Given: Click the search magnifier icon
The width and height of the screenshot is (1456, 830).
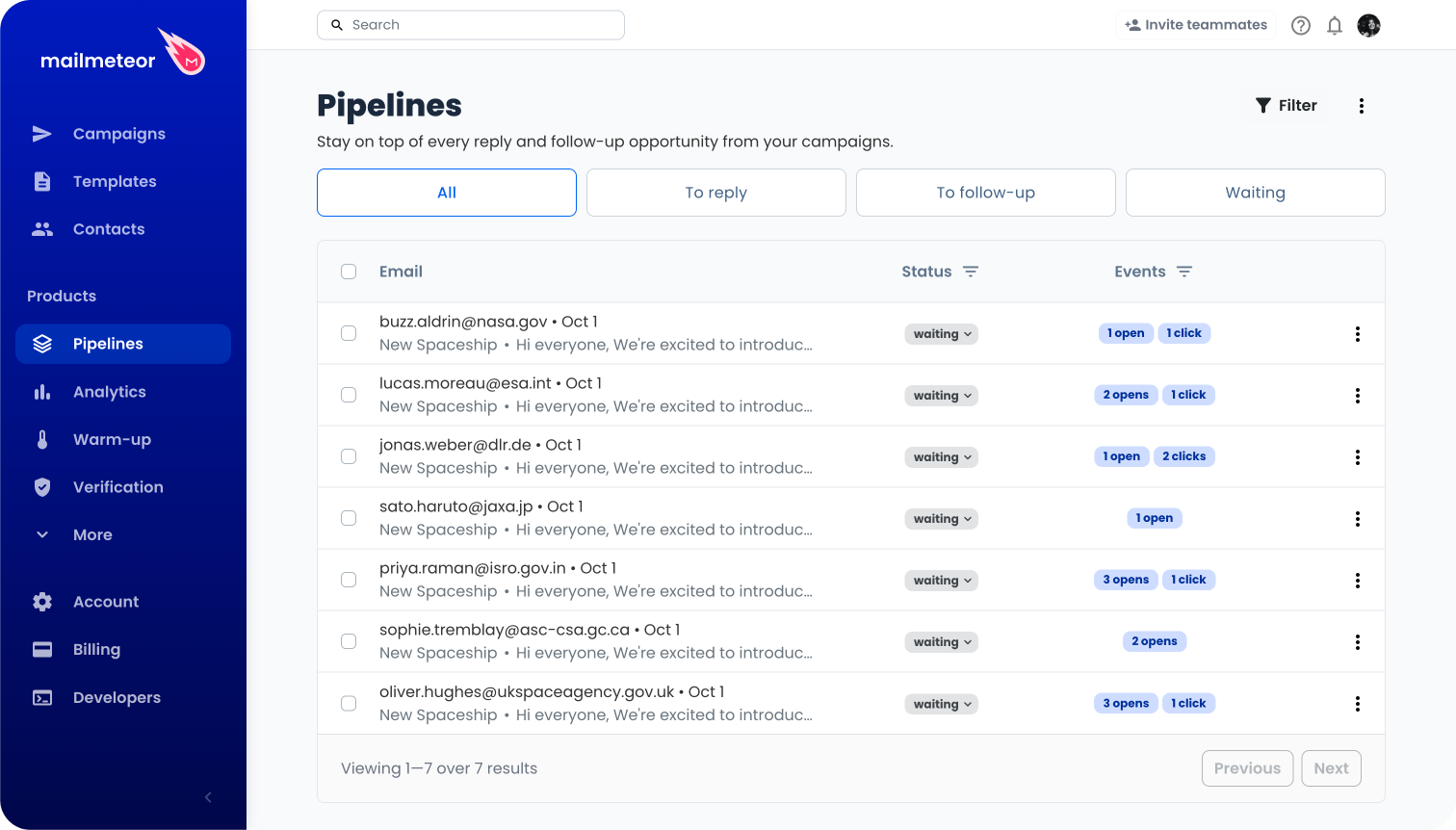Looking at the screenshot, I should 337,25.
